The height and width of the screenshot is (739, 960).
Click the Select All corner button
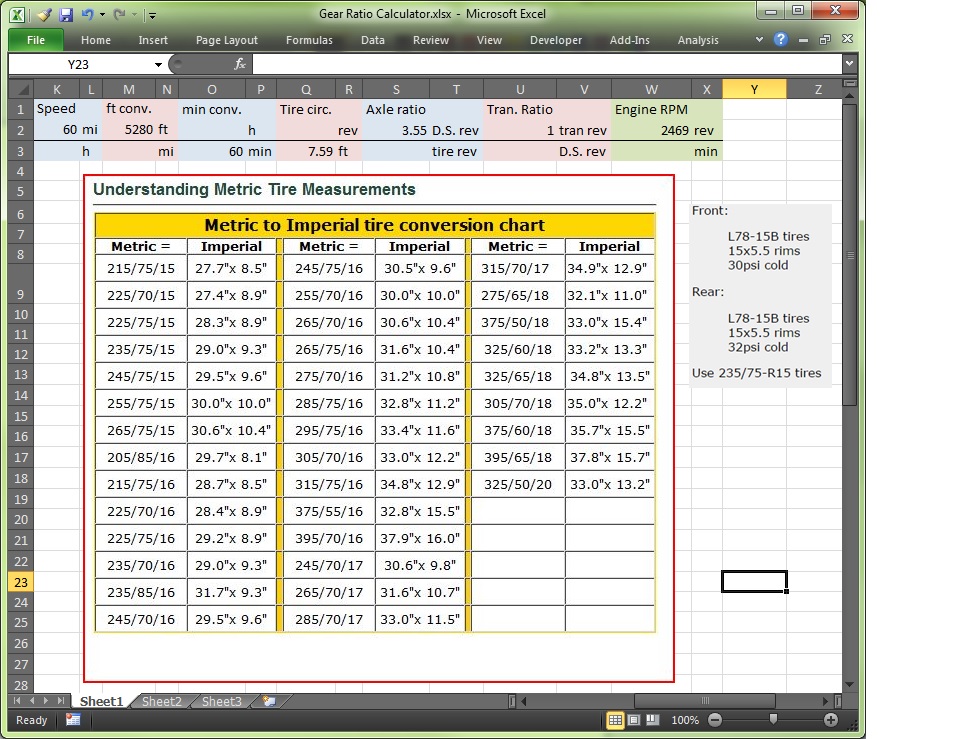(22, 90)
